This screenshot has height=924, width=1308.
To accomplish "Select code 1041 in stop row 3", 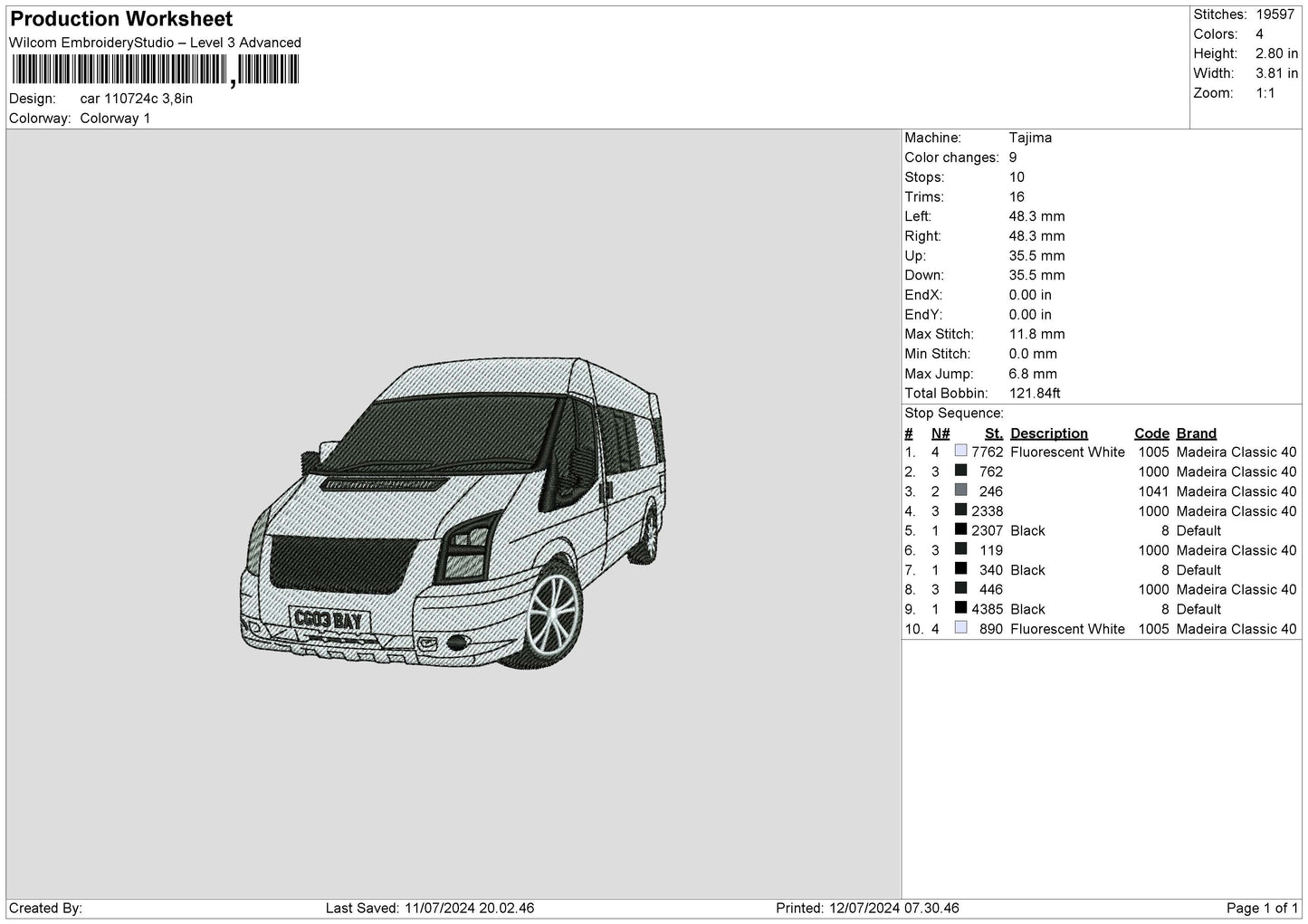I will pos(1154,491).
